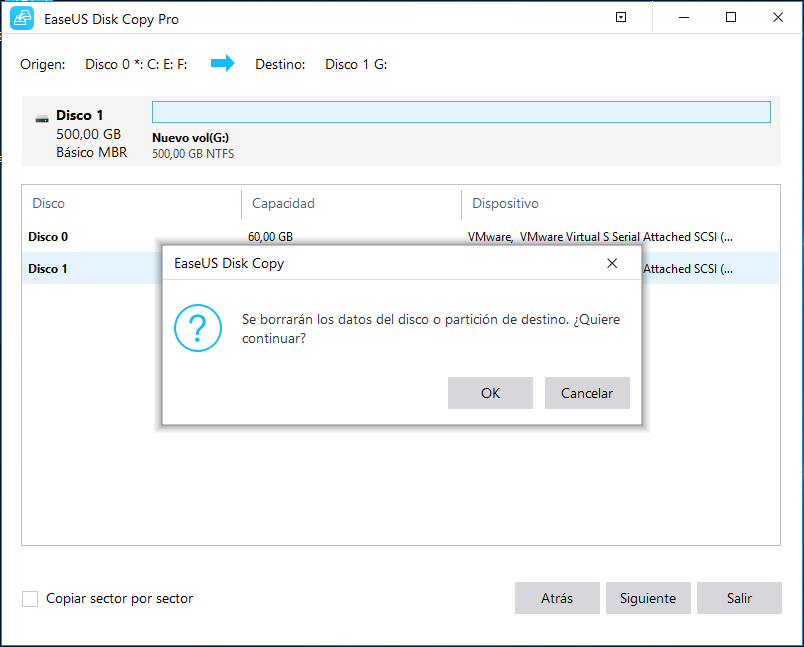The image size is (804, 647).
Task: Click the Siguiente button
Action: (648, 598)
